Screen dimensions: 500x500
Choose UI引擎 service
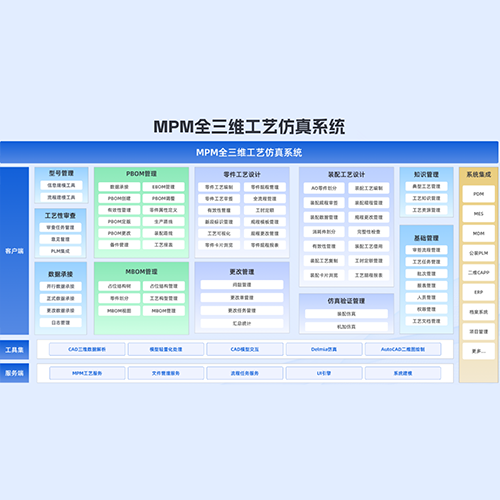pyautogui.click(x=324, y=373)
